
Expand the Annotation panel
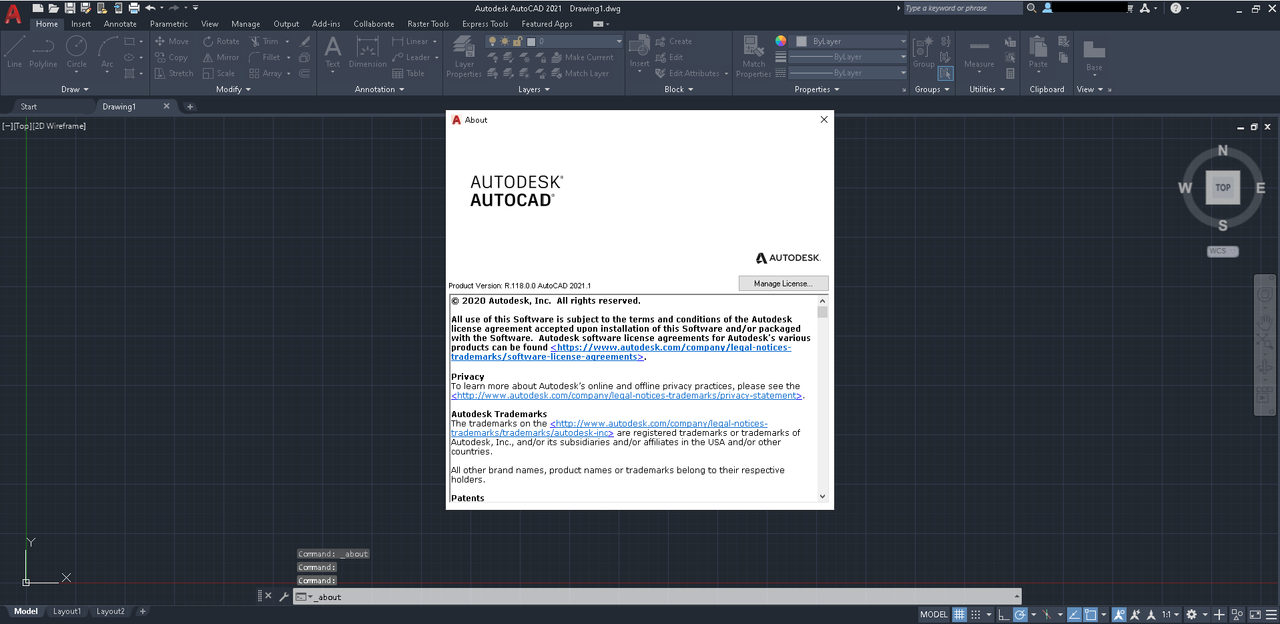point(380,89)
